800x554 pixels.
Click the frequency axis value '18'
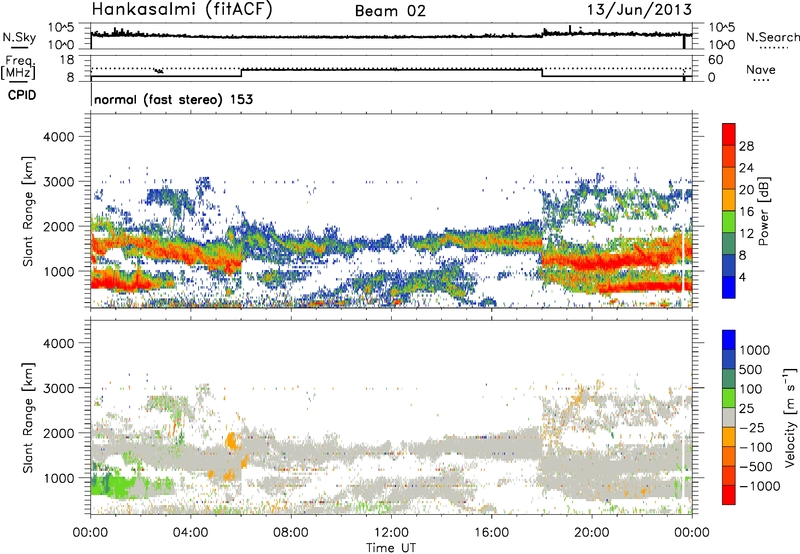coord(67,60)
